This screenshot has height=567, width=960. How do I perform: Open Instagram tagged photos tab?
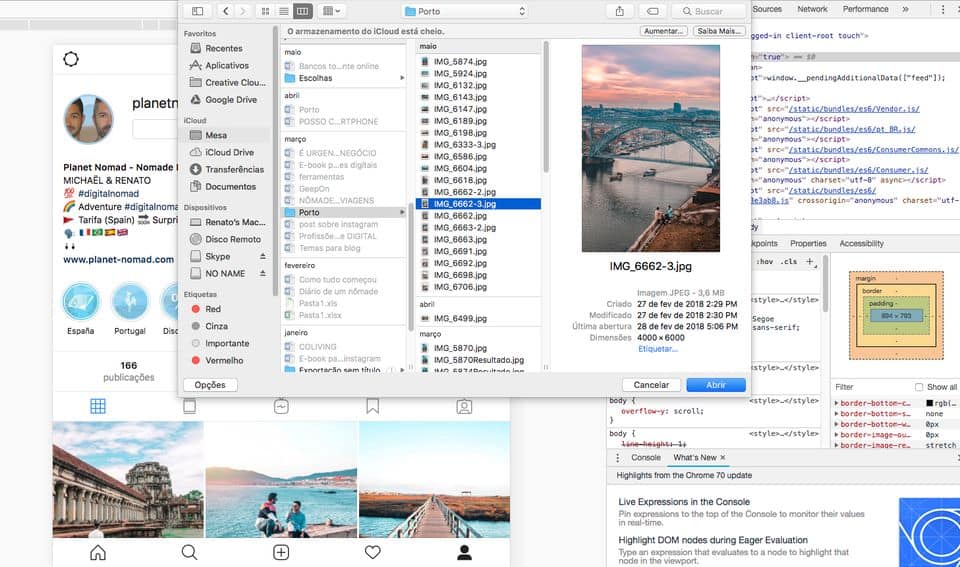pyautogui.click(x=464, y=406)
